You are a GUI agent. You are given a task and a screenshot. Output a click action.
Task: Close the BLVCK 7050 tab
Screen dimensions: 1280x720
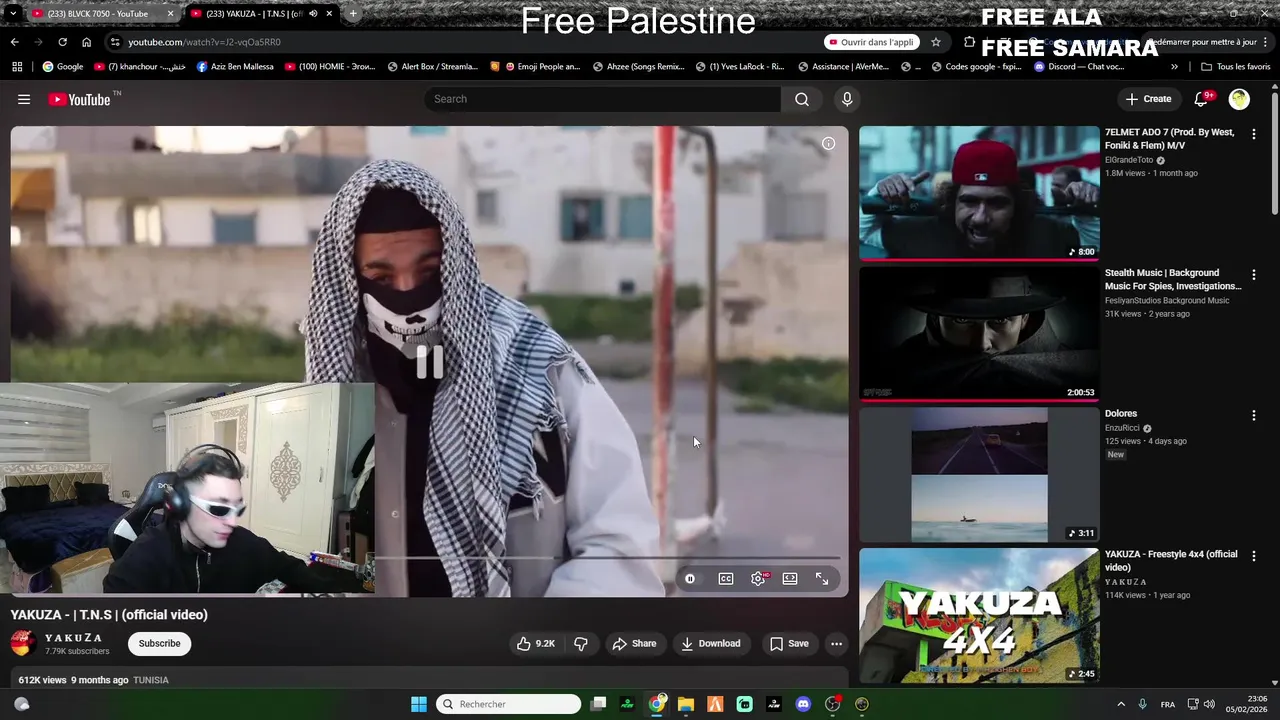point(170,14)
